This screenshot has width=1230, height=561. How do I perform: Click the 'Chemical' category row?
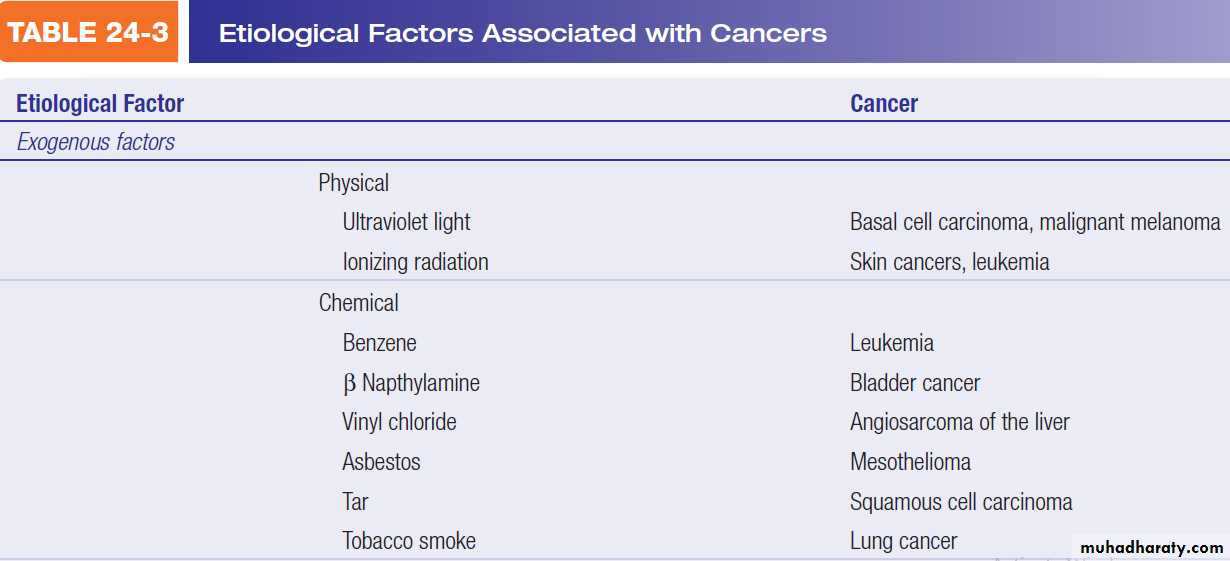coord(358,302)
